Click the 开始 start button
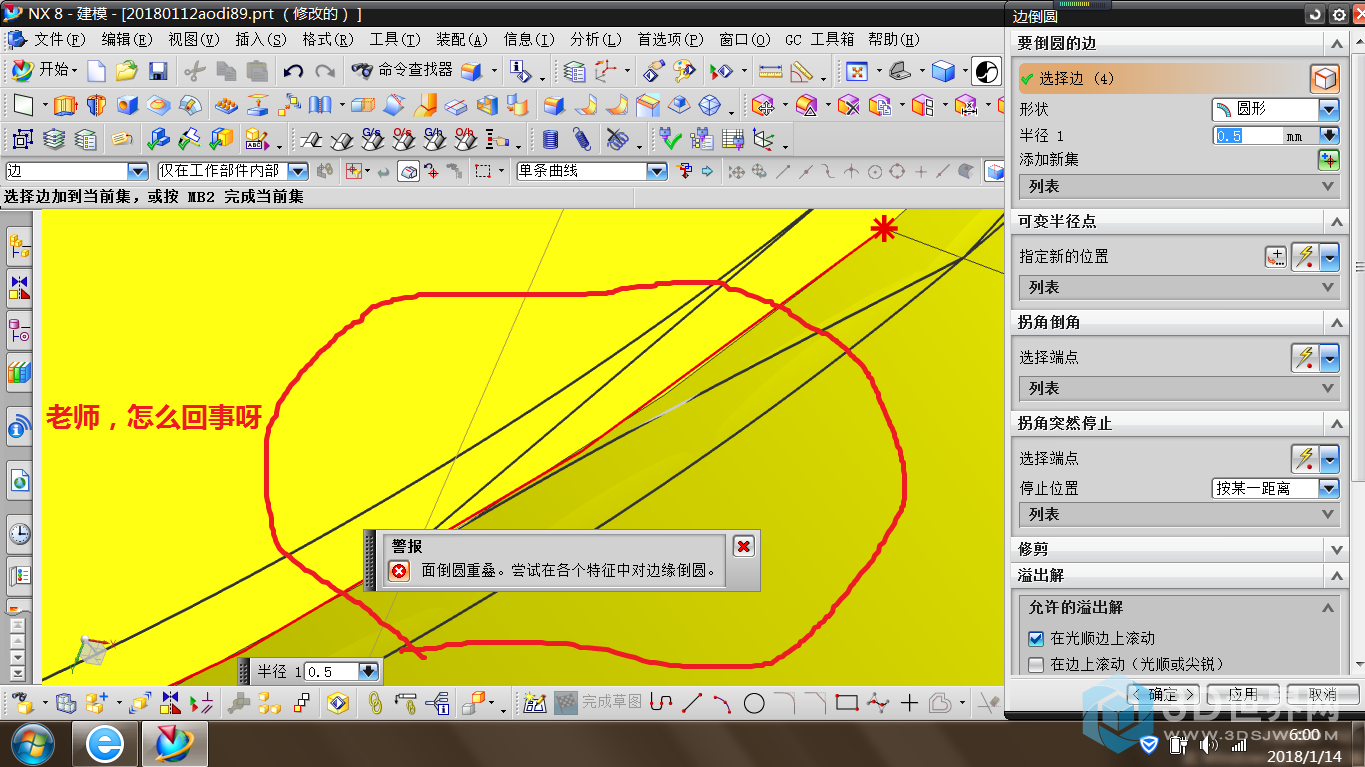 coord(43,70)
